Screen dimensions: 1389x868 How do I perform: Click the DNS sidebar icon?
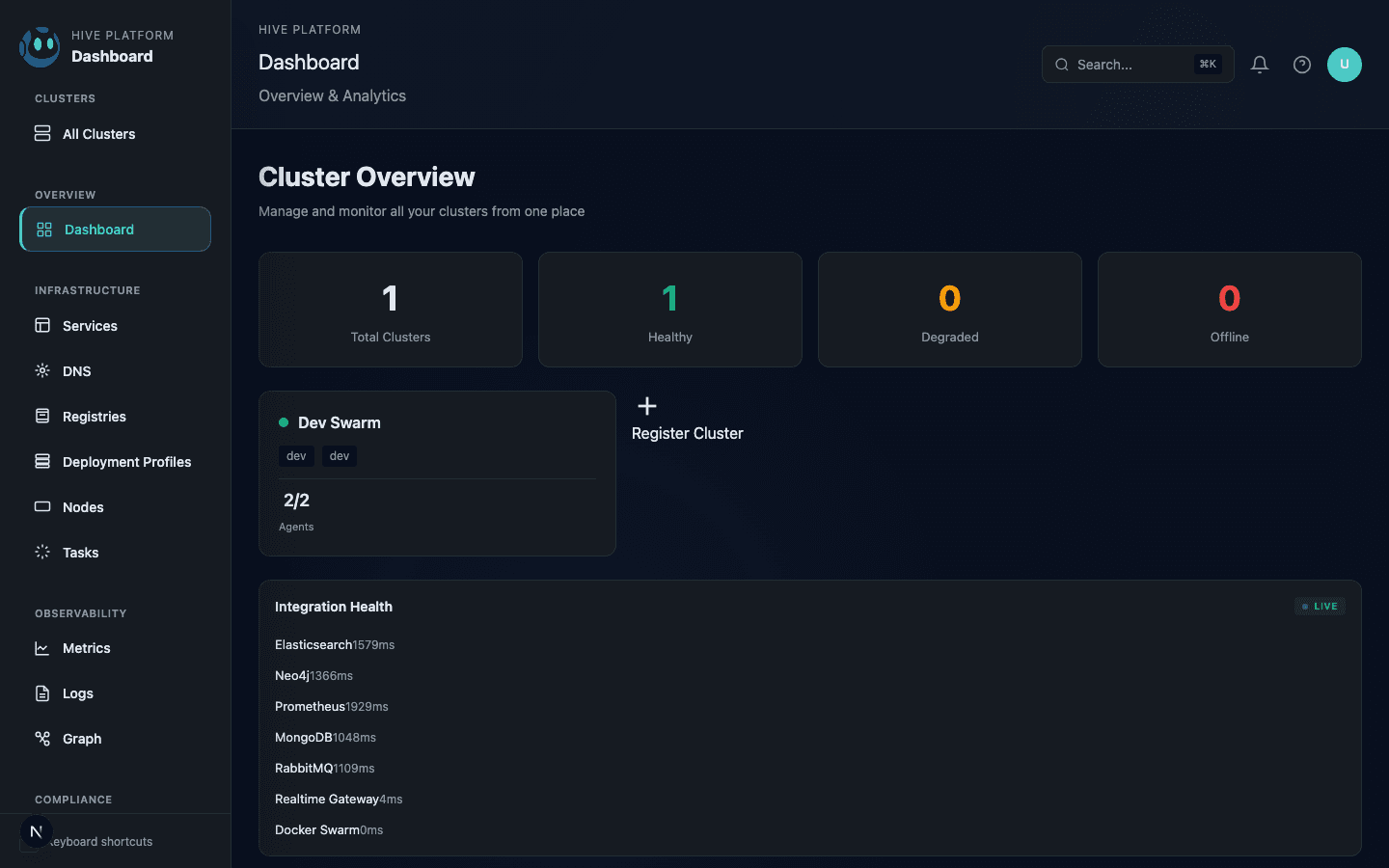42,370
